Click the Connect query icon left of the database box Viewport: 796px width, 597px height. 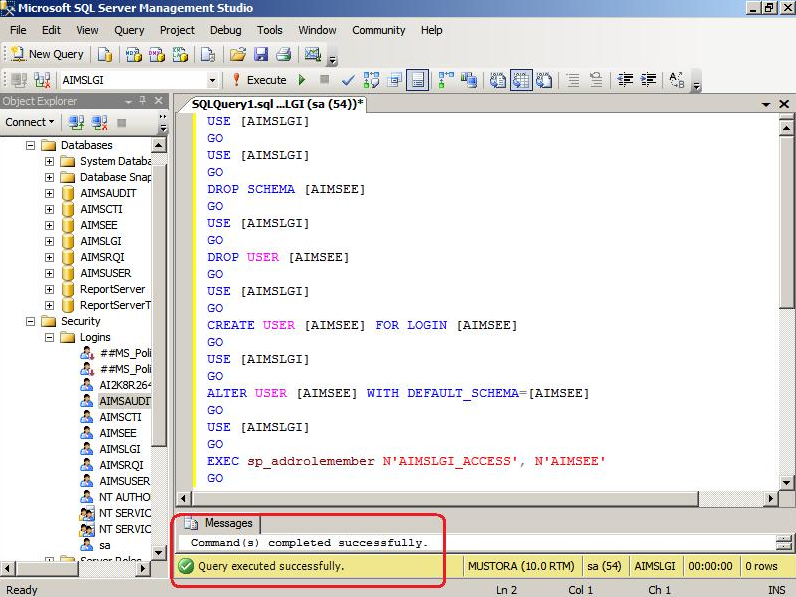click(19, 80)
